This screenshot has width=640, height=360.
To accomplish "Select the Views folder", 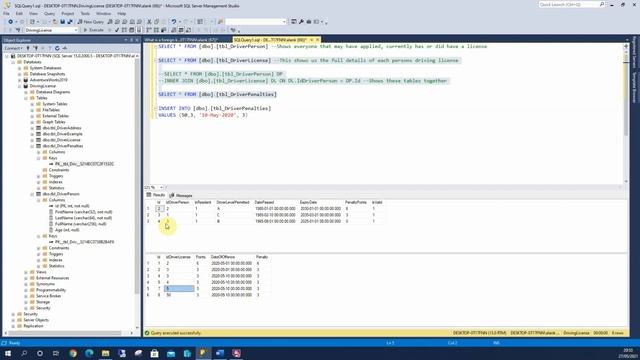I will 41,272.
